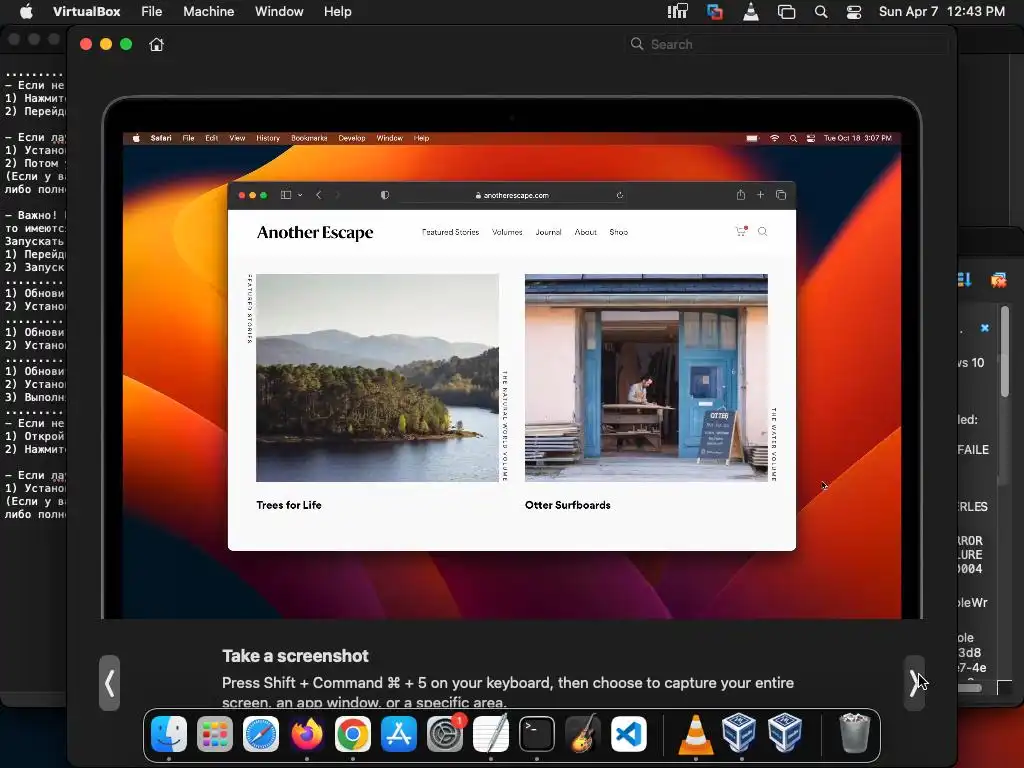Open Spotlight search in the menu bar
The height and width of the screenshot is (768, 1024).
click(x=821, y=12)
